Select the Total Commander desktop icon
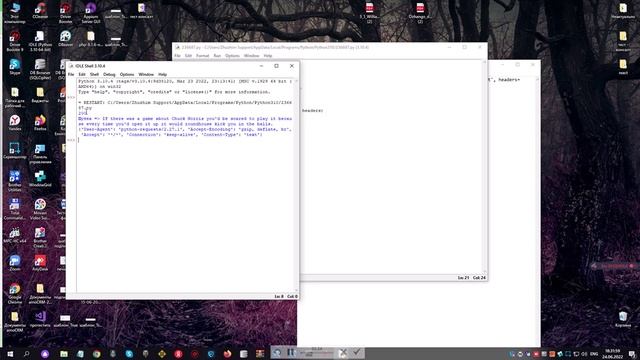Viewport: 640px width, 360px height. click(15, 209)
